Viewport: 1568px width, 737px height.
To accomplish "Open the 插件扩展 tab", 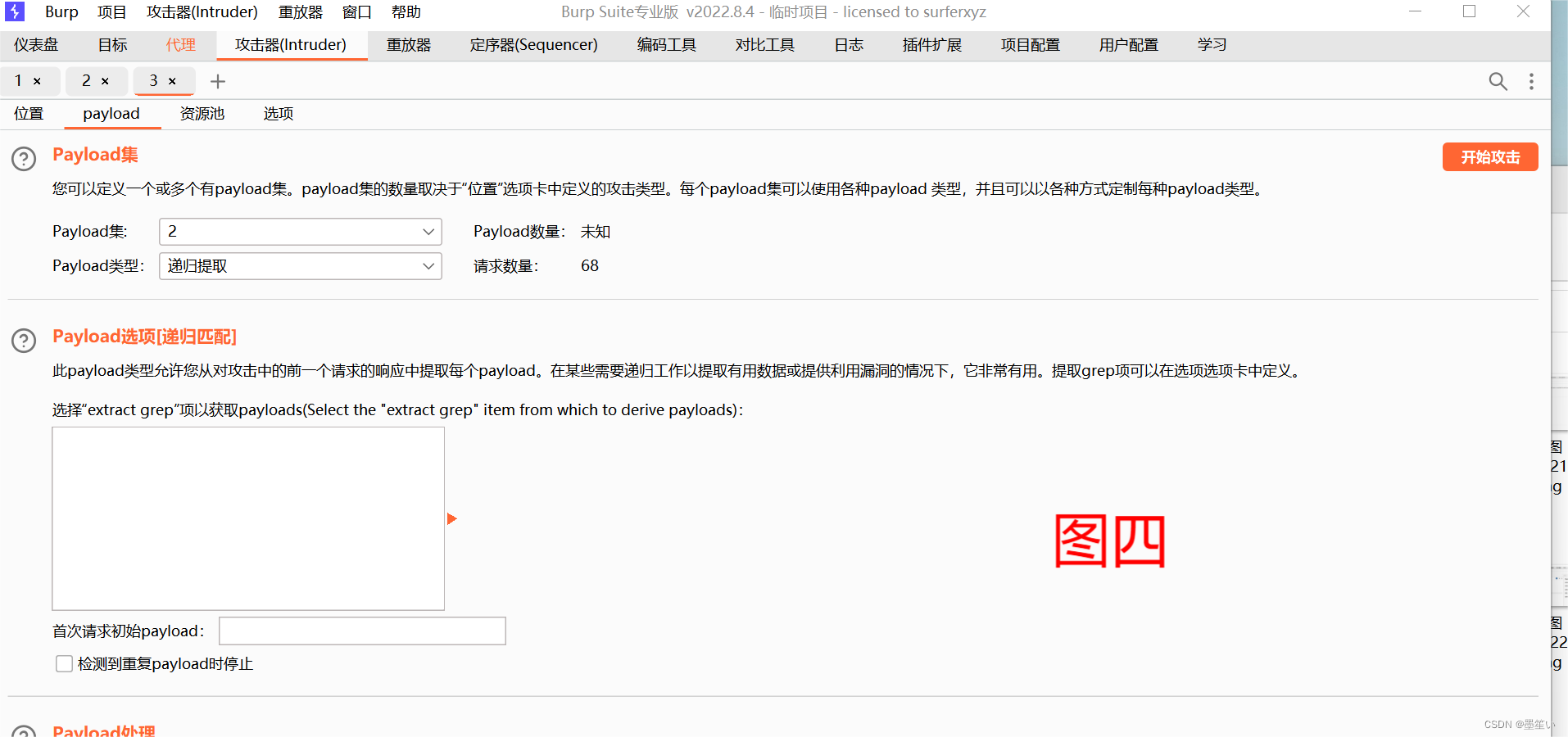I will [x=932, y=45].
